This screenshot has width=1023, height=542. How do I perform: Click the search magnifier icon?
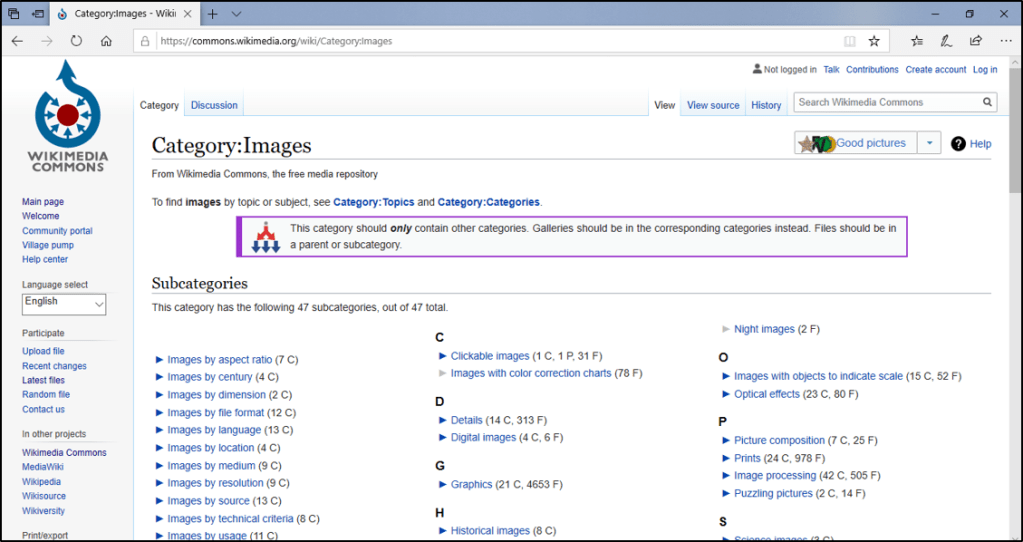pyautogui.click(x=987, y=102)
